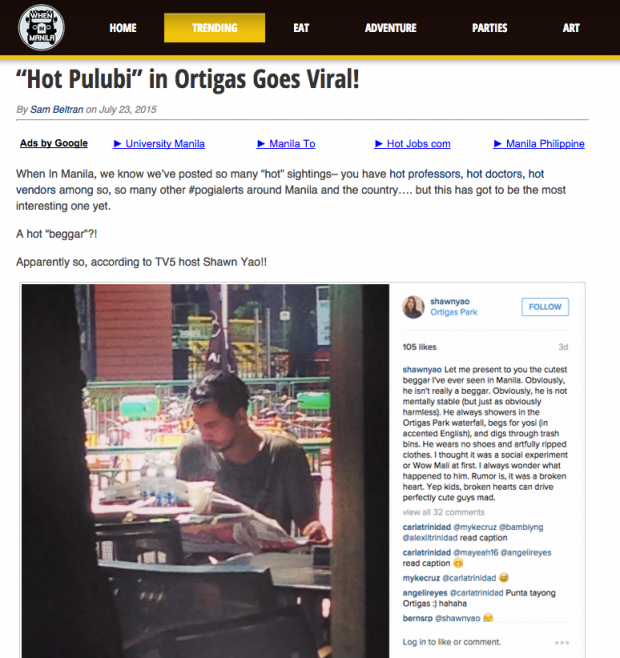Open the three-dots options on Instagram embed

coord(562,642)
